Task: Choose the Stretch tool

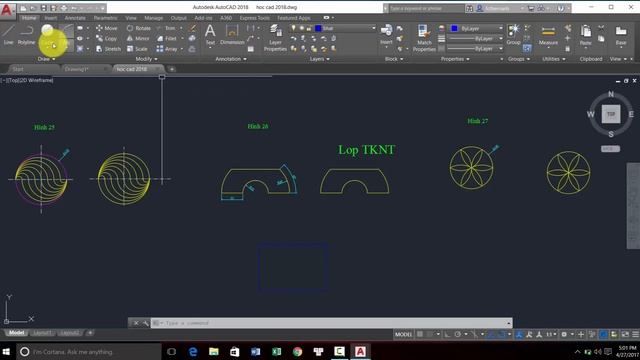Action: point(108,49)
